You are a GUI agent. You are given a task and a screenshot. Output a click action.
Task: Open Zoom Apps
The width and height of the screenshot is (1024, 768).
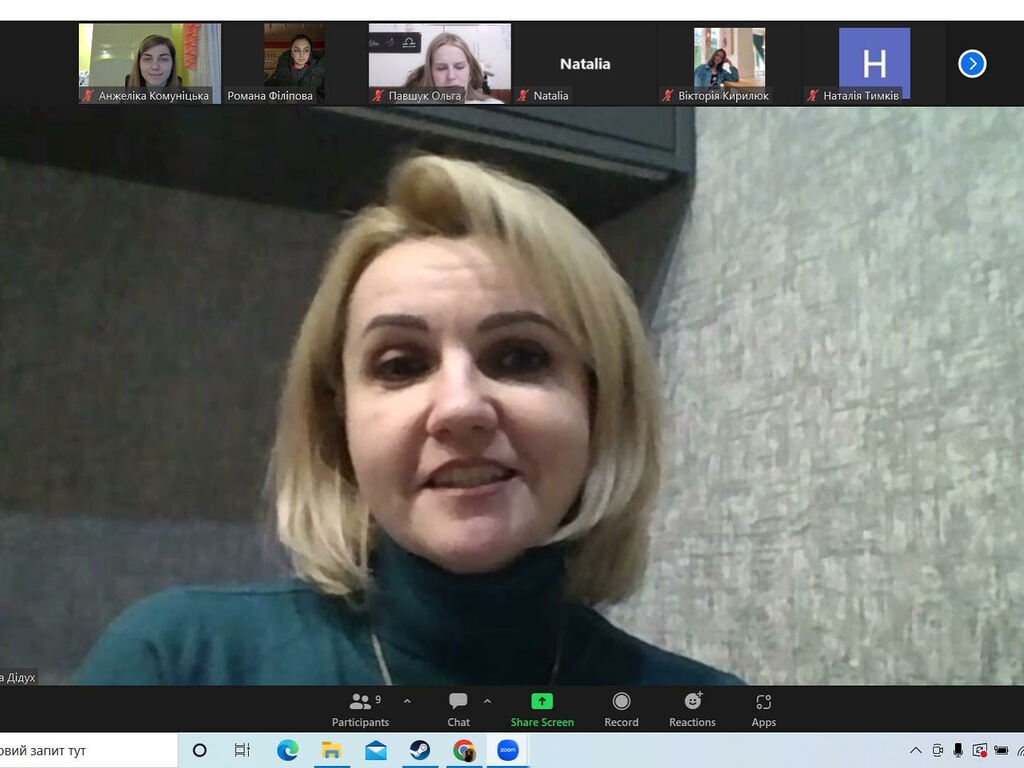(764, 709)
